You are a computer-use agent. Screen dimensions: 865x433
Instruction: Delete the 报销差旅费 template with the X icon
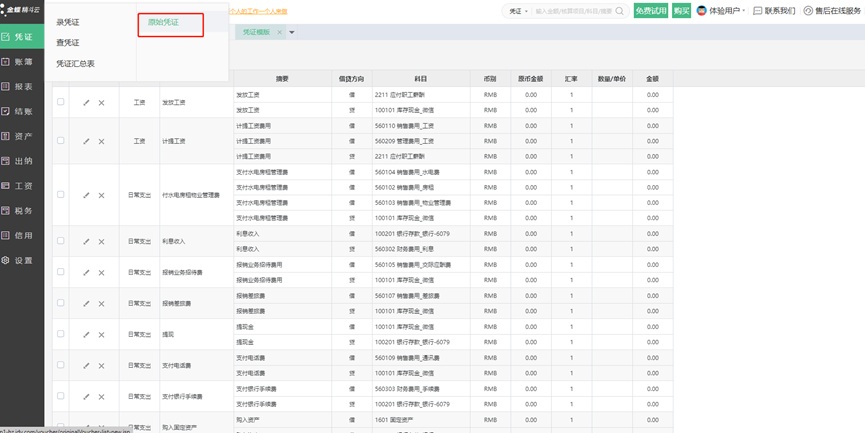[x=102, y=303]
